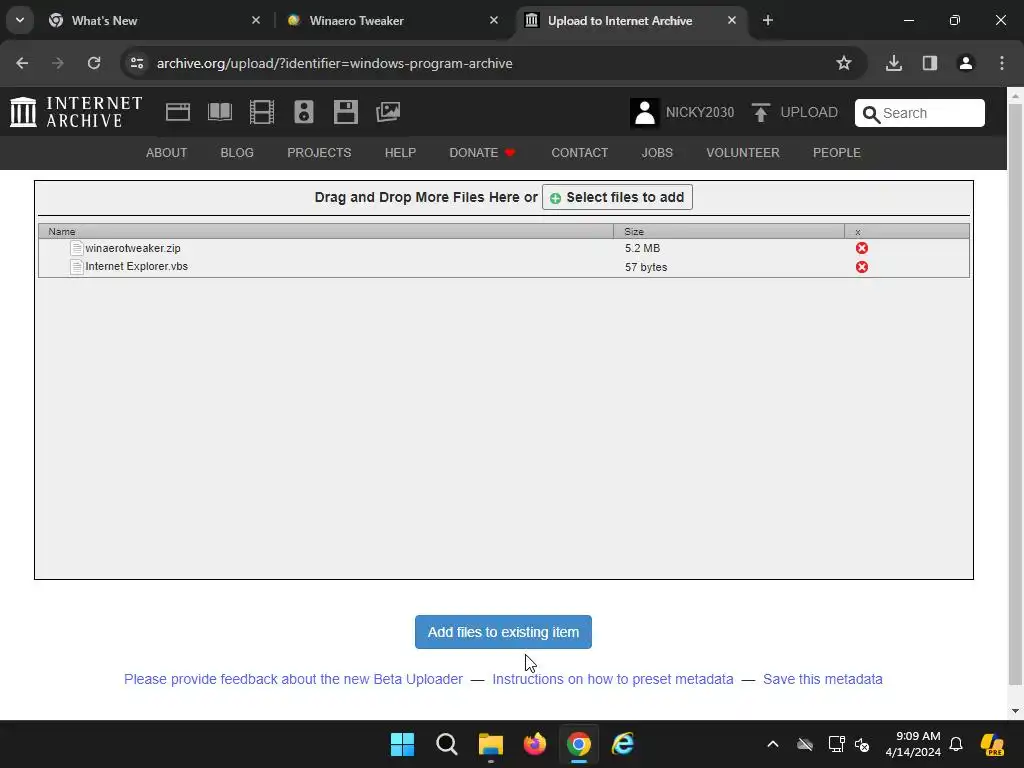Launch Firefox from the taskbar
The height and width of the screenshot is (768, 1024).
535,744
